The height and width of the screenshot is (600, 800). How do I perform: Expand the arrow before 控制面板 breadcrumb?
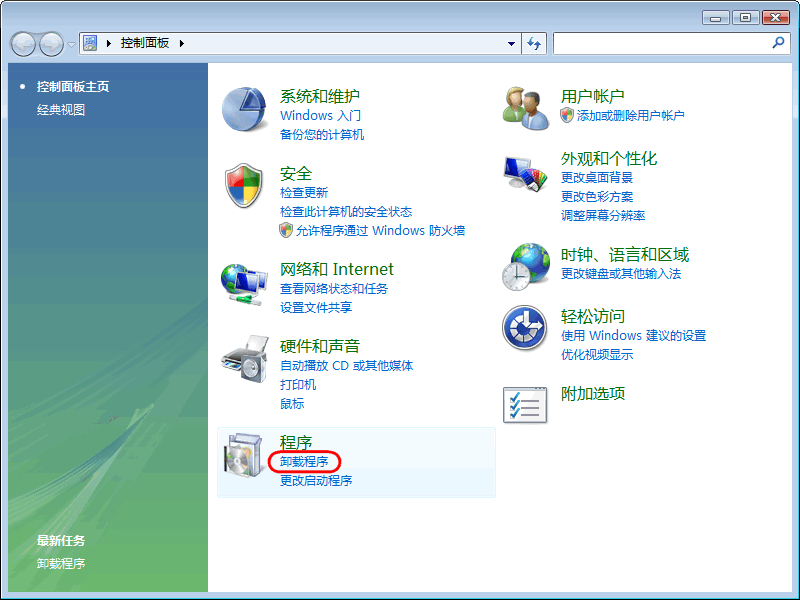[x=109, y=43]
